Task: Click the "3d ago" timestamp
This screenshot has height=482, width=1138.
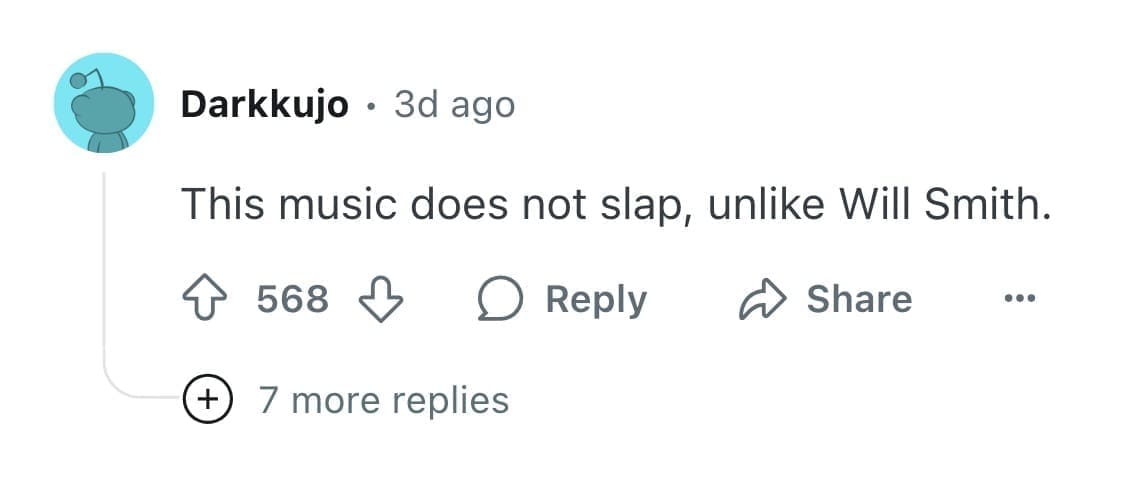Action: [454, 104]
